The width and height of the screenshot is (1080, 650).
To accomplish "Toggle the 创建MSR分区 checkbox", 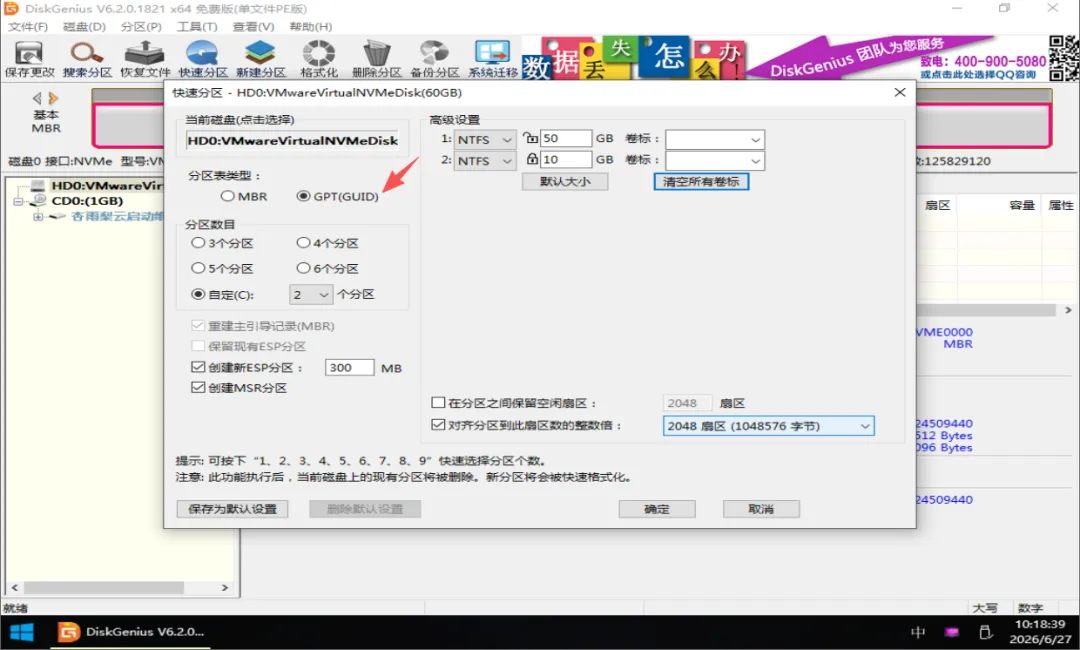I will [x=198, y=388].
